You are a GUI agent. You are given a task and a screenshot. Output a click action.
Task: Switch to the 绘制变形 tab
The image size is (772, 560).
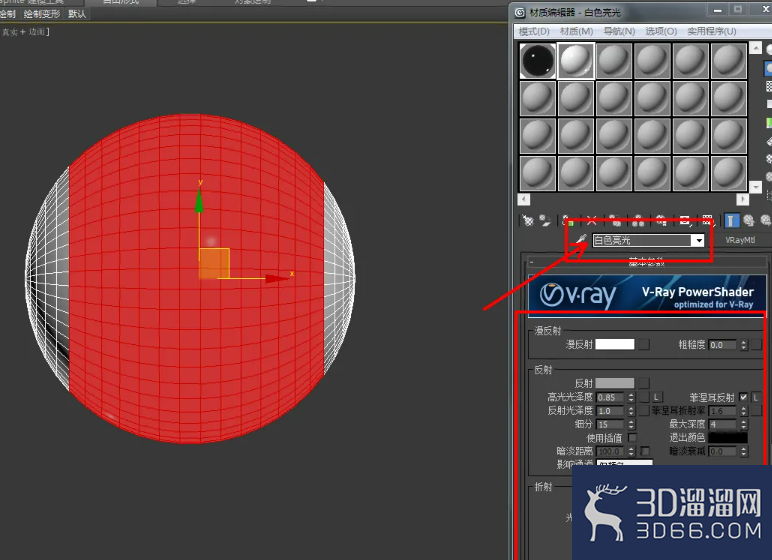pos(42,14)
